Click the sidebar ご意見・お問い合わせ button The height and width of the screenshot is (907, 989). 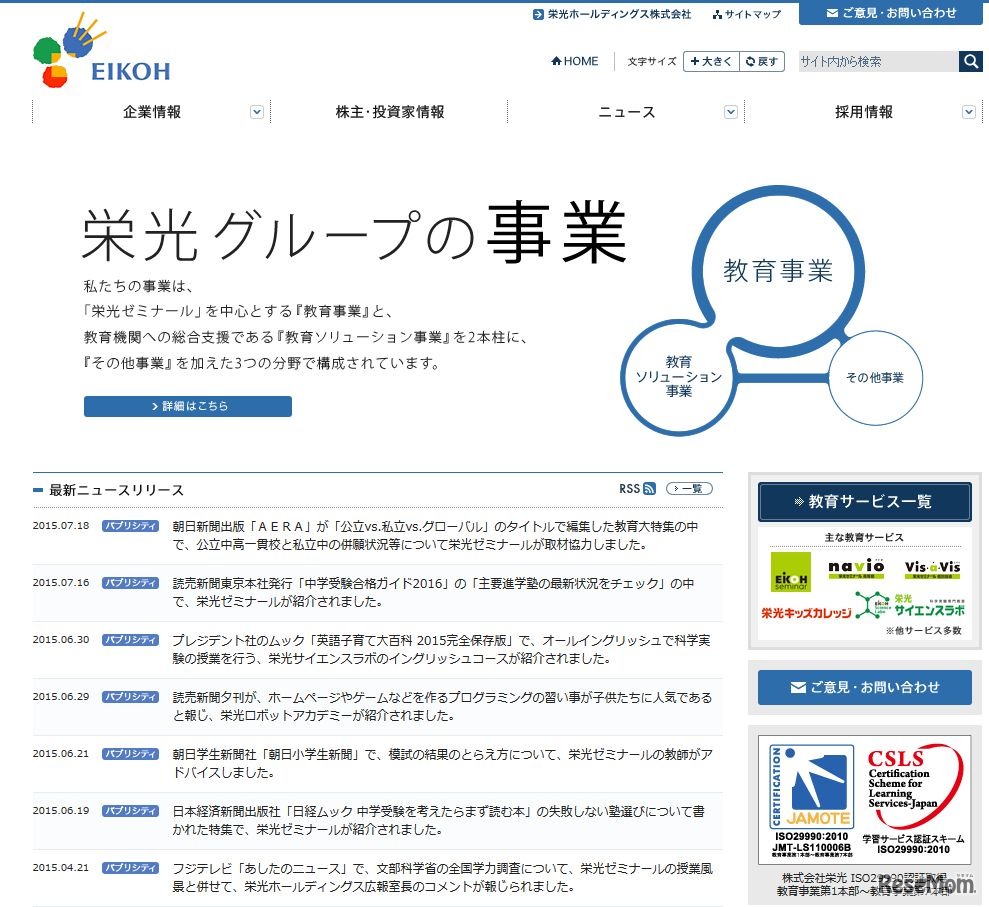(x=864, y=687)
